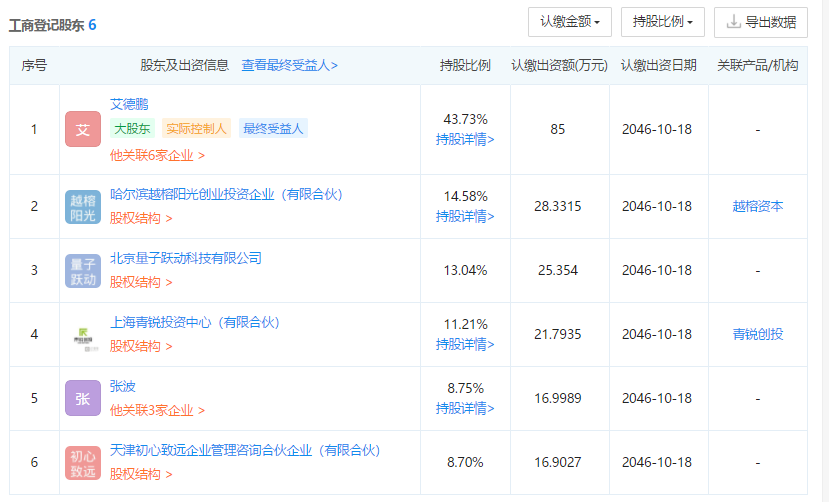
Task: Open shareholder 艾德鹏 profile link
Action: point(129,104)
